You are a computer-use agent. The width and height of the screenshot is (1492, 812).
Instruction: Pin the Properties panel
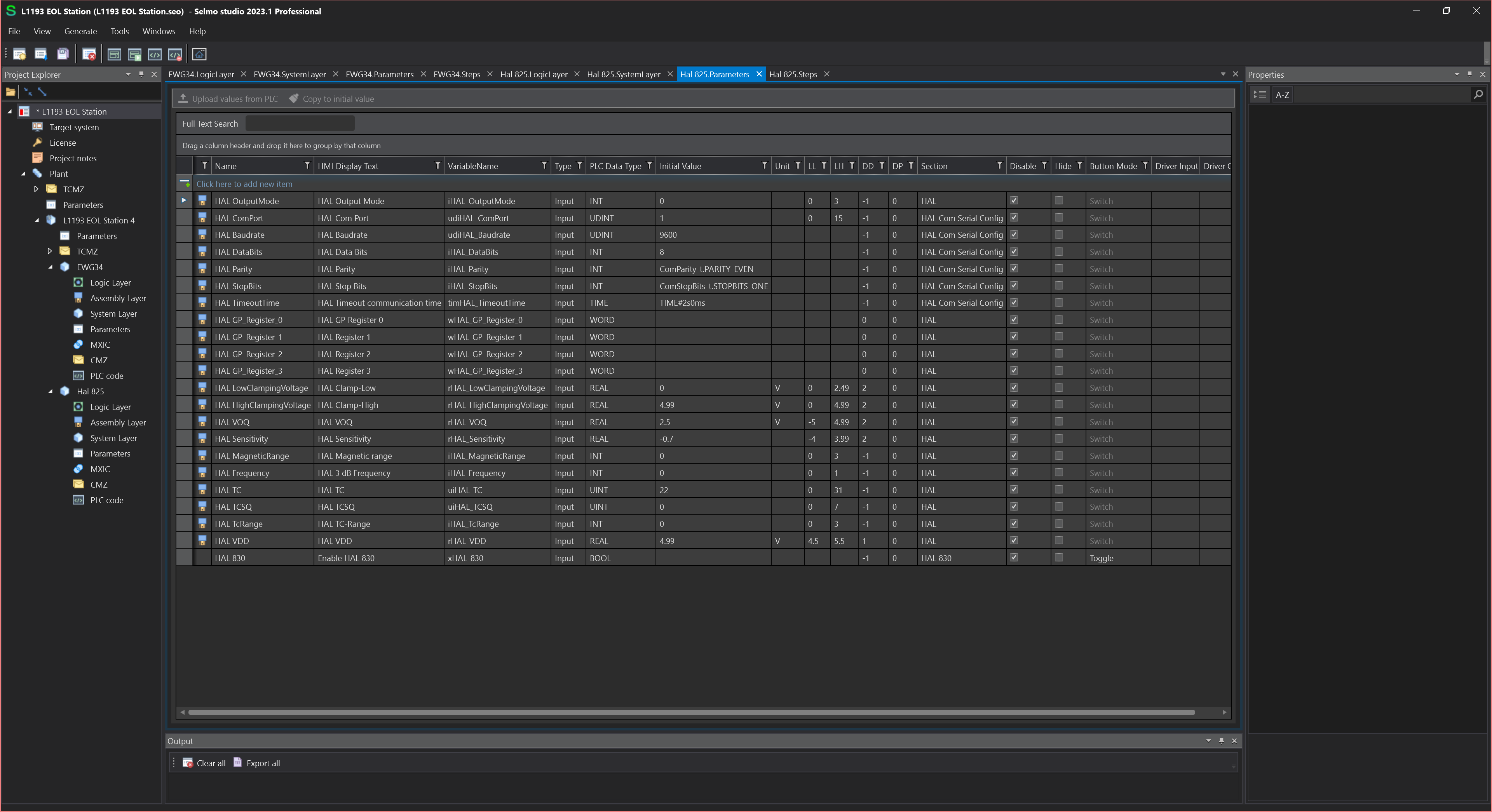coord(1469,74)
